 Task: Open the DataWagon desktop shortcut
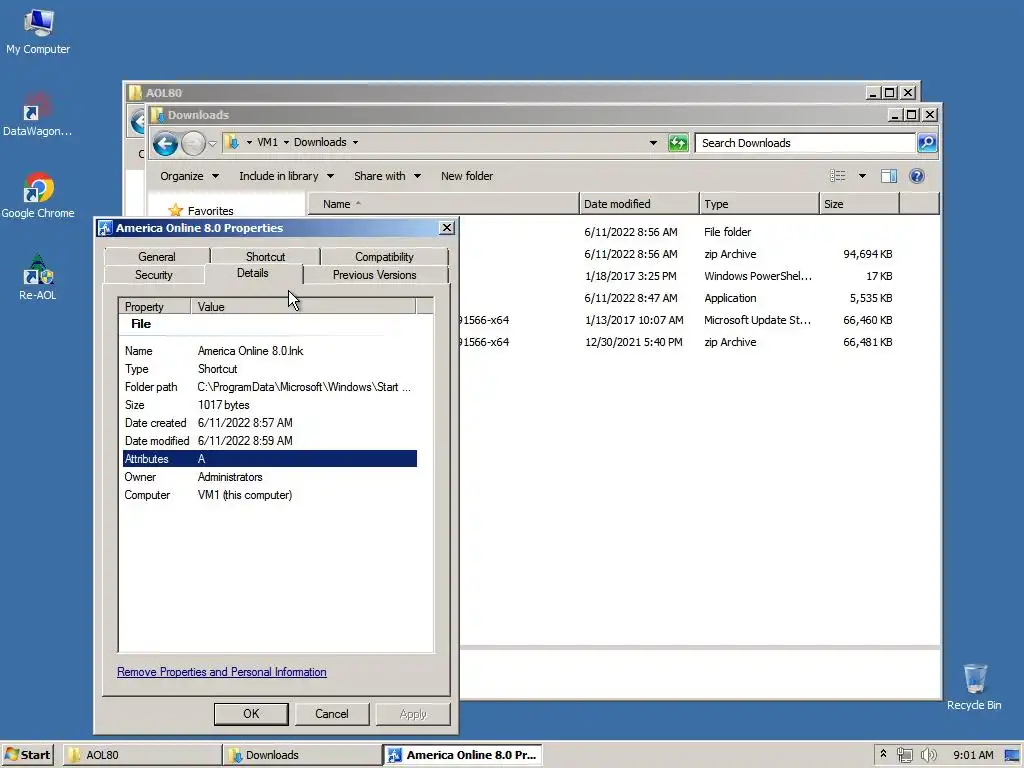click(x=37, y=114)
